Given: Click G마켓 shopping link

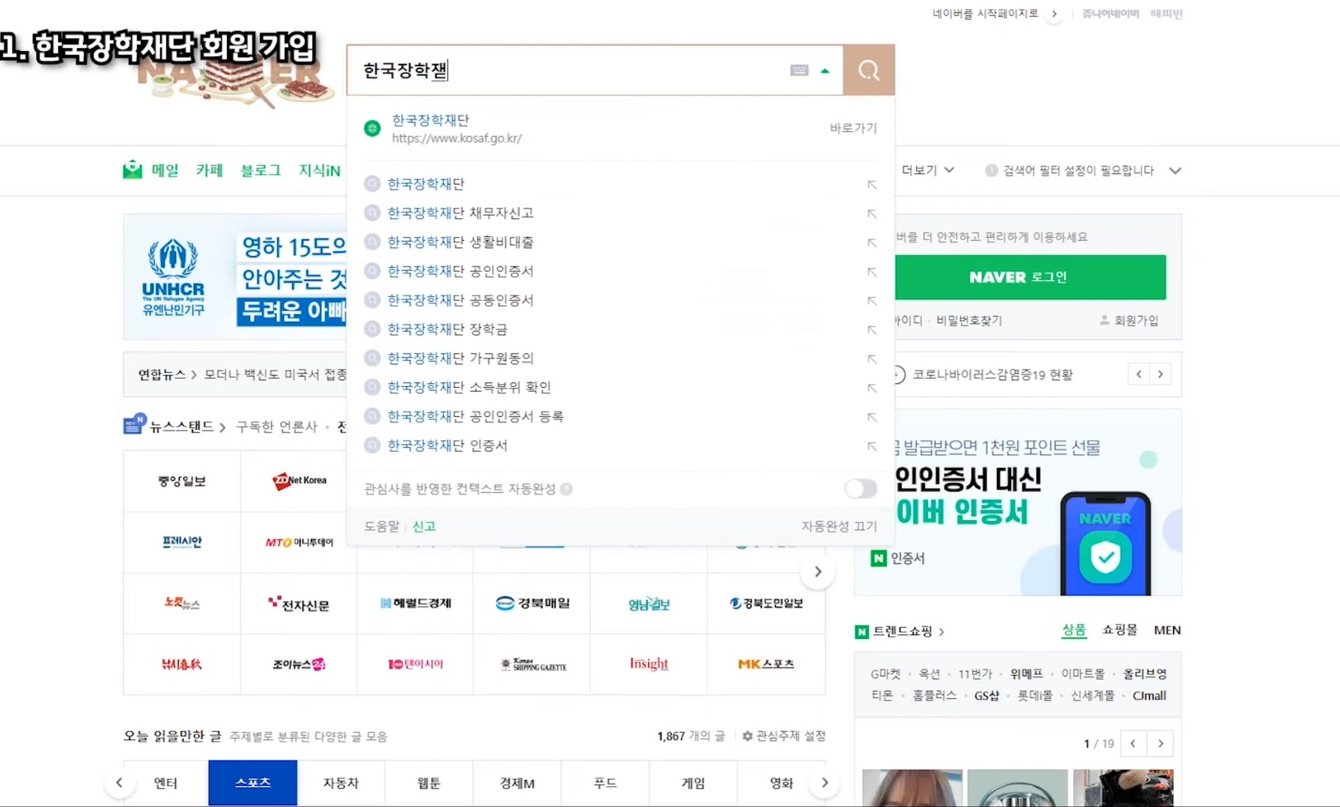Looking at the screenshot, I should click(x=885, y=674).
